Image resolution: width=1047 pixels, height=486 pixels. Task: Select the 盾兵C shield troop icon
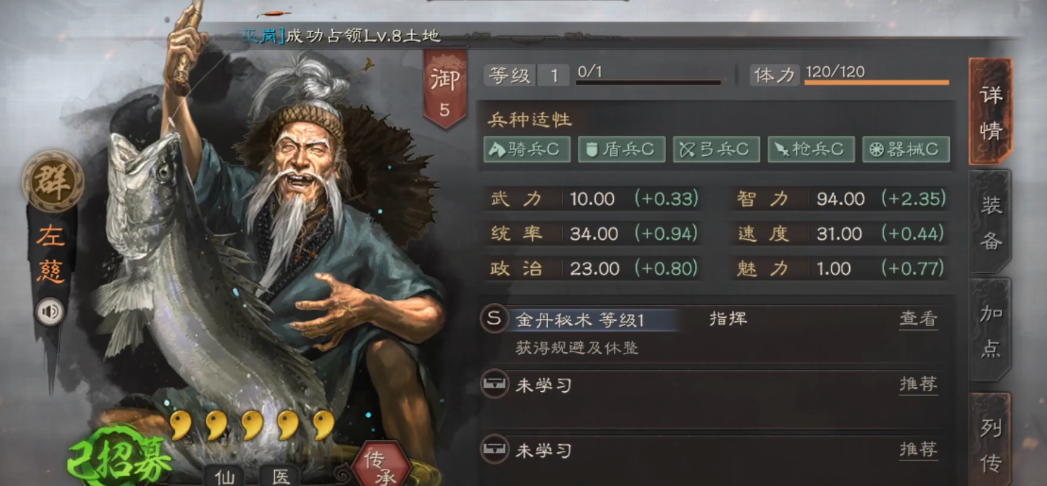pyautogui.click(x=622, y=150)
